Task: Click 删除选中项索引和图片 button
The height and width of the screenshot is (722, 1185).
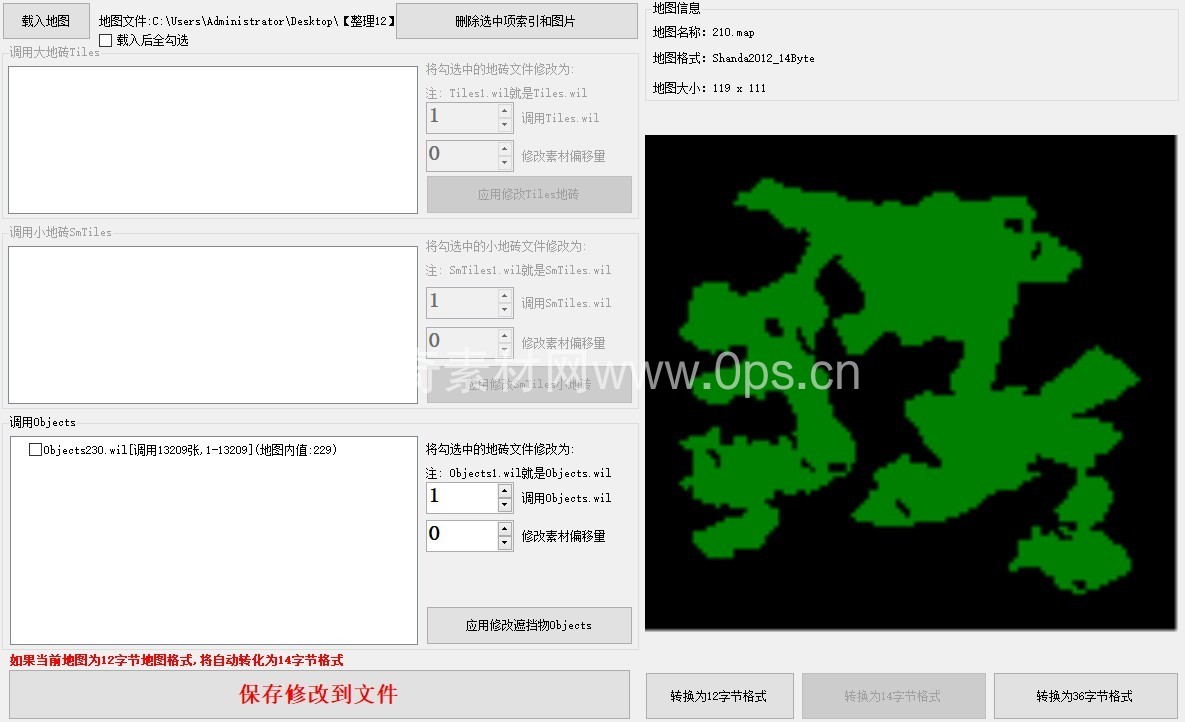Action: (516, 21)
